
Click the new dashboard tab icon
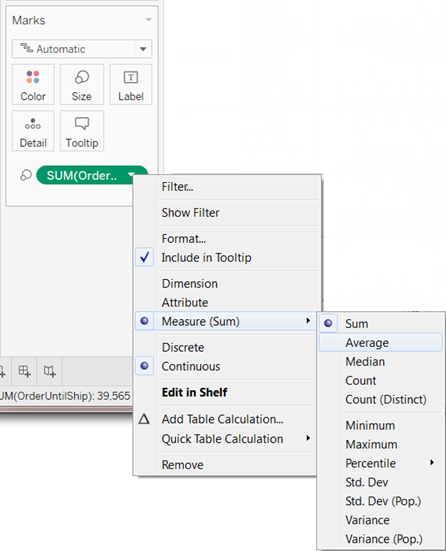[x=25, y=371]
